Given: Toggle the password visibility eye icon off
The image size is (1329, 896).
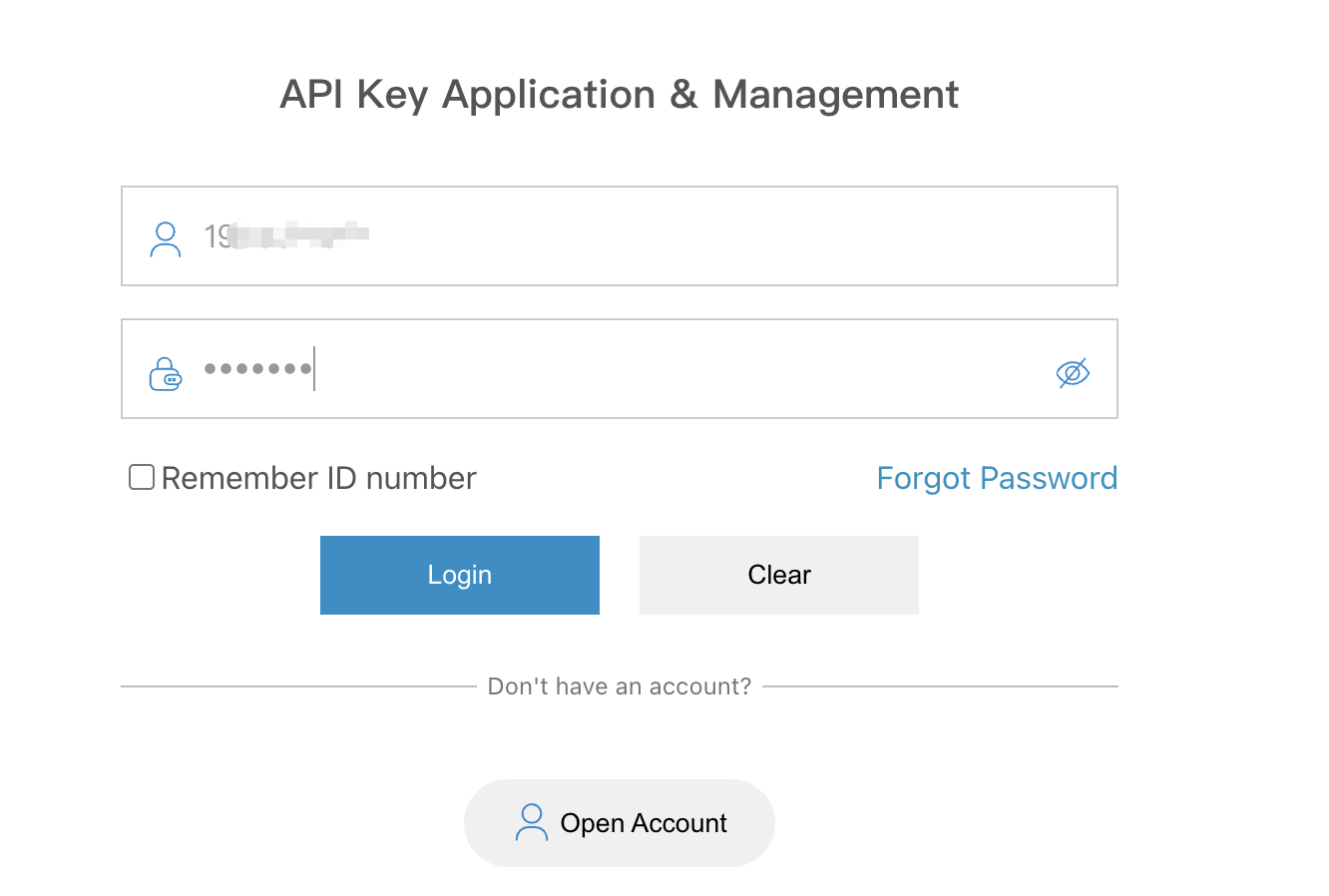Looking at the screenshot, I should pyautogui.click(x=1073, y=370).
